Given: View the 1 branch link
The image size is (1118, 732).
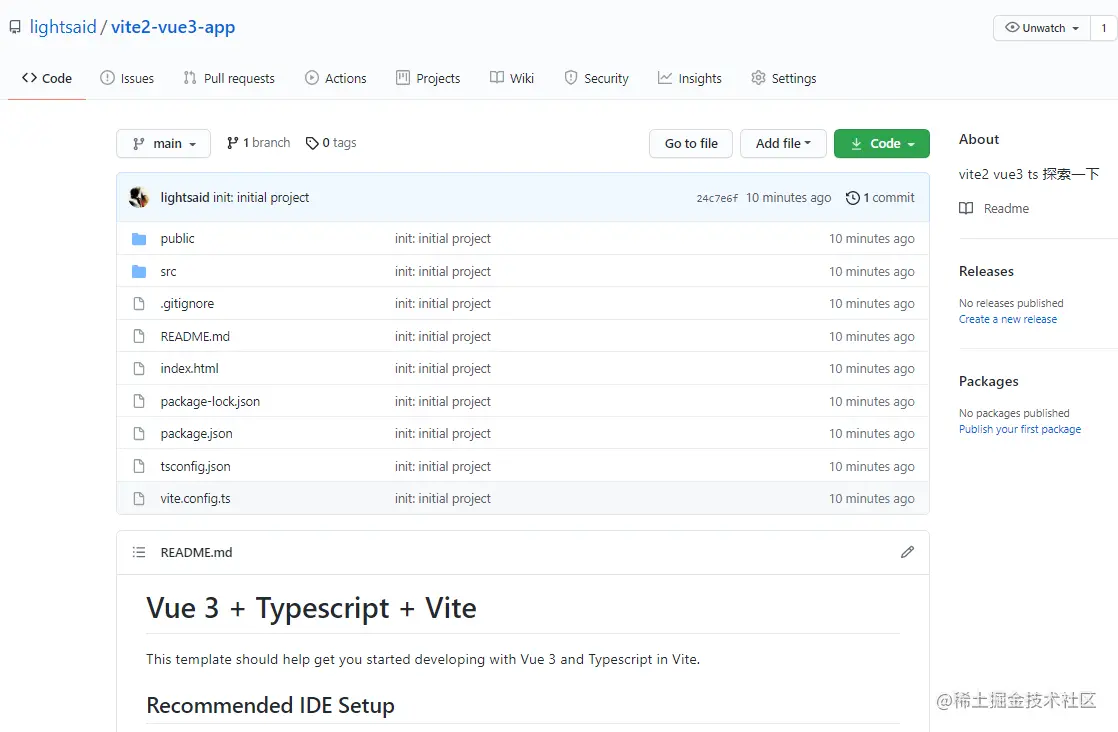Looking at the screenshot, I should click(258, 143).
